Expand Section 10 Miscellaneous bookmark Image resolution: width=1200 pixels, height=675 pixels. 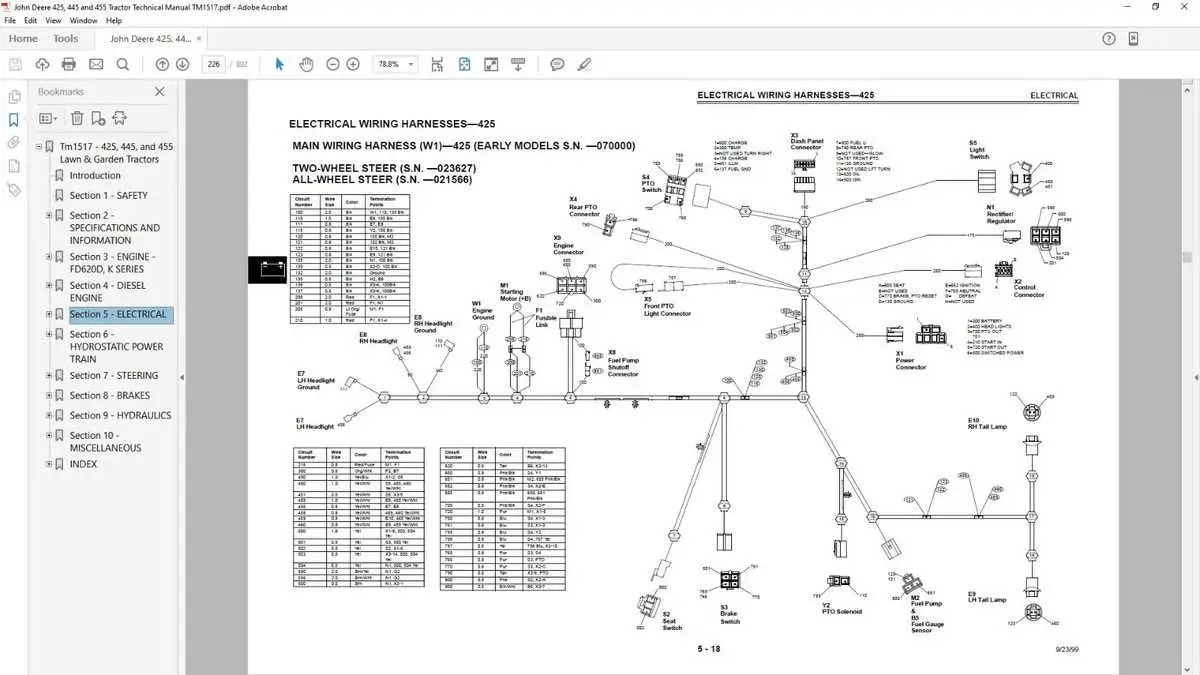49,436
